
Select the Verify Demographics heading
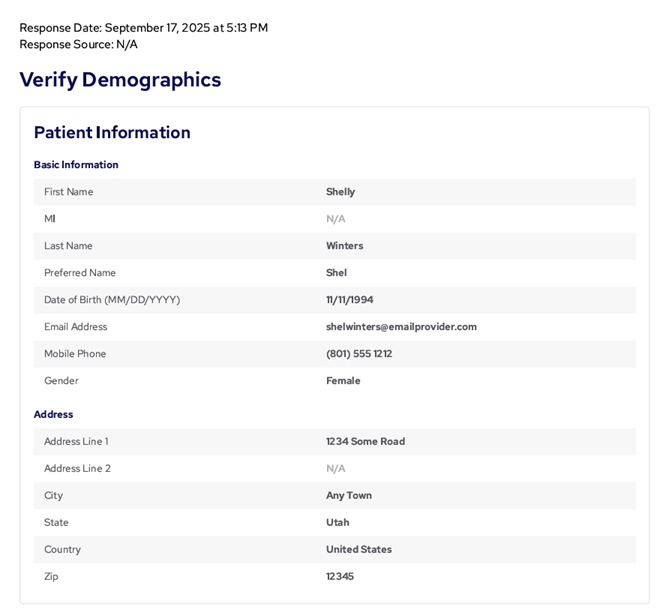pyautogui.click(x=120, y=80)
